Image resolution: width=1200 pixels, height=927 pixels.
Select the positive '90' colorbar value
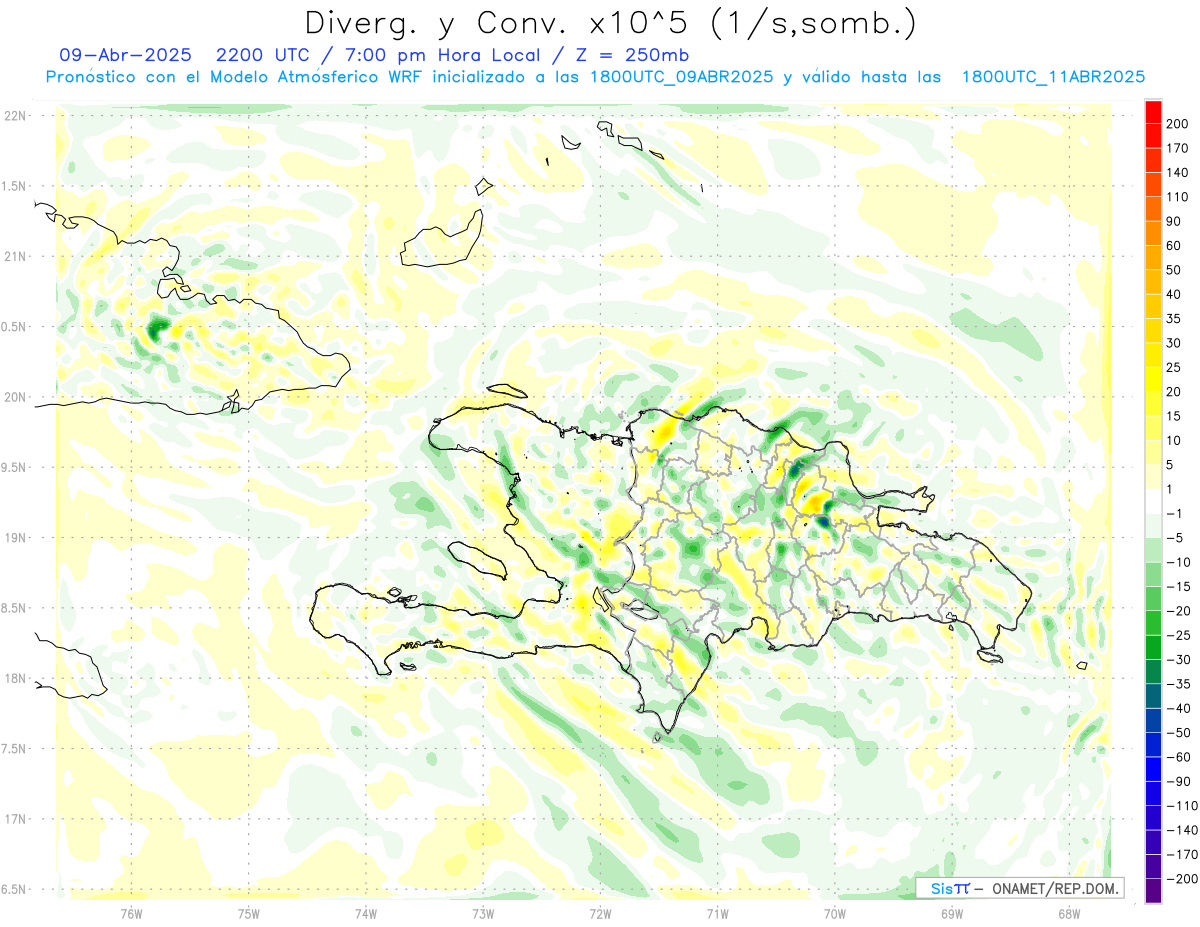pyautogui.click(x=1174, y=221)
